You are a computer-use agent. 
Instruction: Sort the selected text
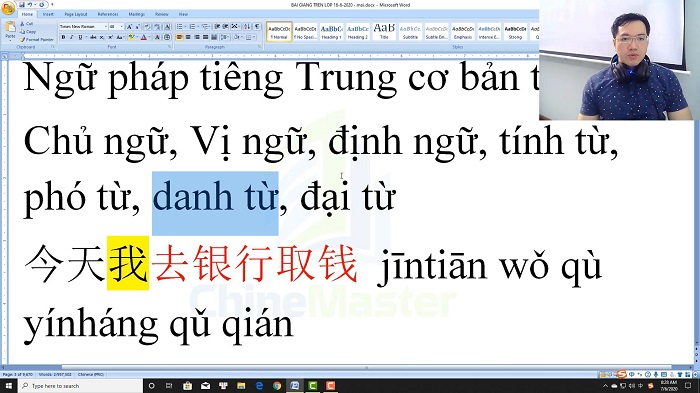coord(247,26)
